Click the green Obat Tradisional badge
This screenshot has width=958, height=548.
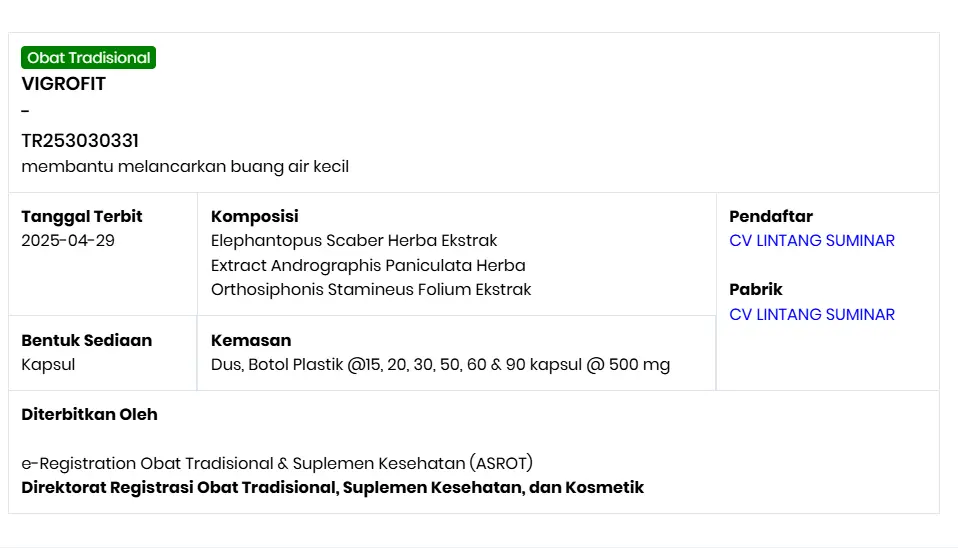(88, 58)
